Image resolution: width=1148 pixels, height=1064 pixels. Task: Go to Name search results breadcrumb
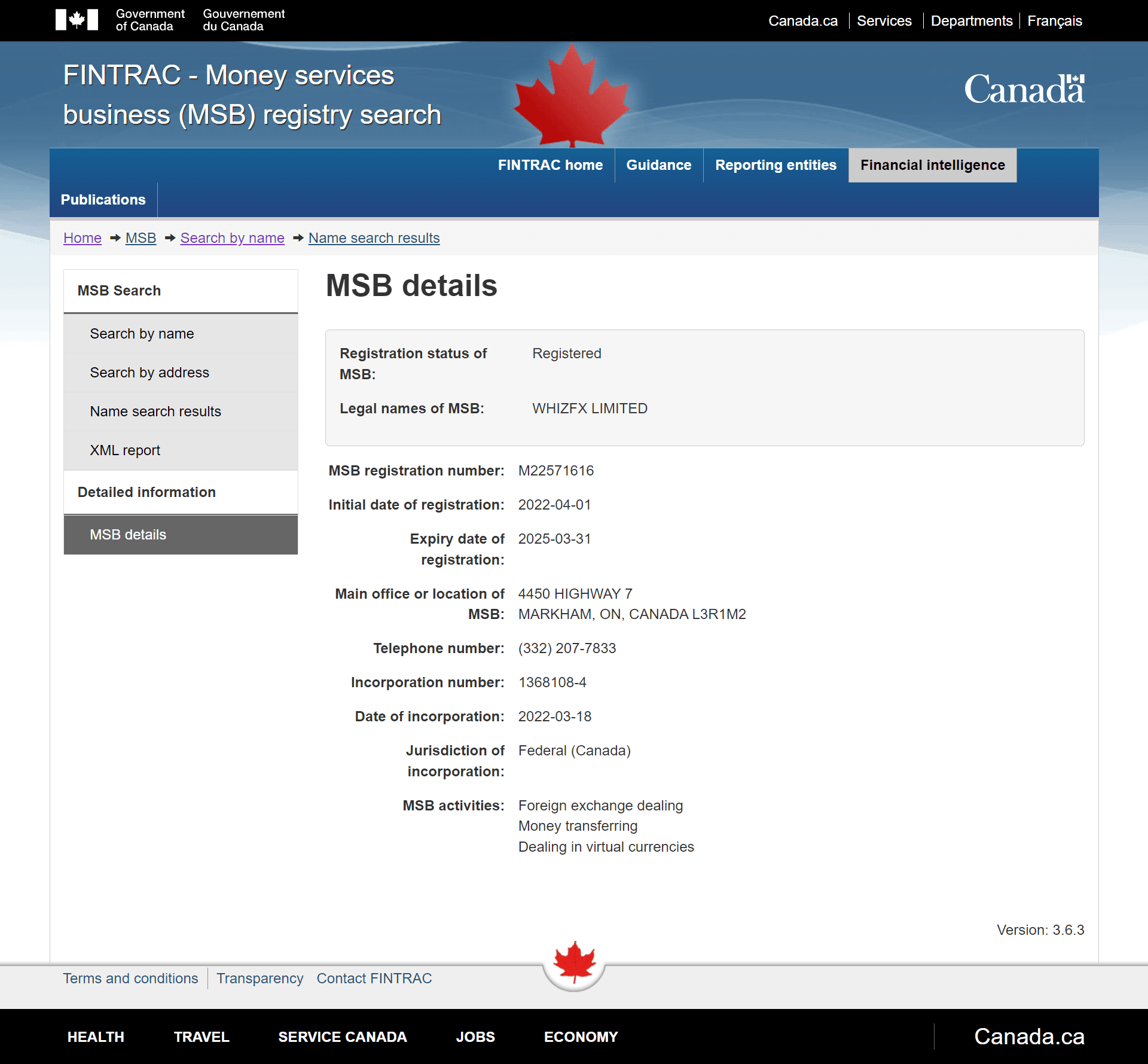point(374,238)
